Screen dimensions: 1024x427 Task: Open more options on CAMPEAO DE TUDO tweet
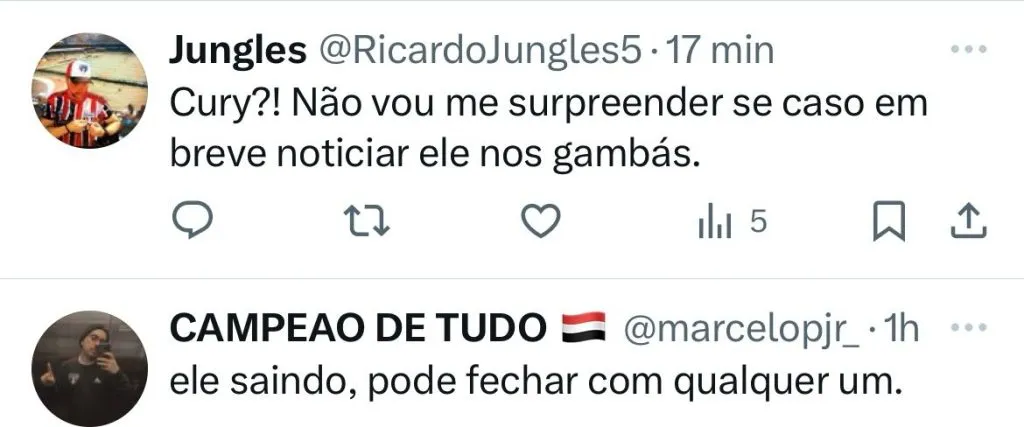click(x=968, y=327)
